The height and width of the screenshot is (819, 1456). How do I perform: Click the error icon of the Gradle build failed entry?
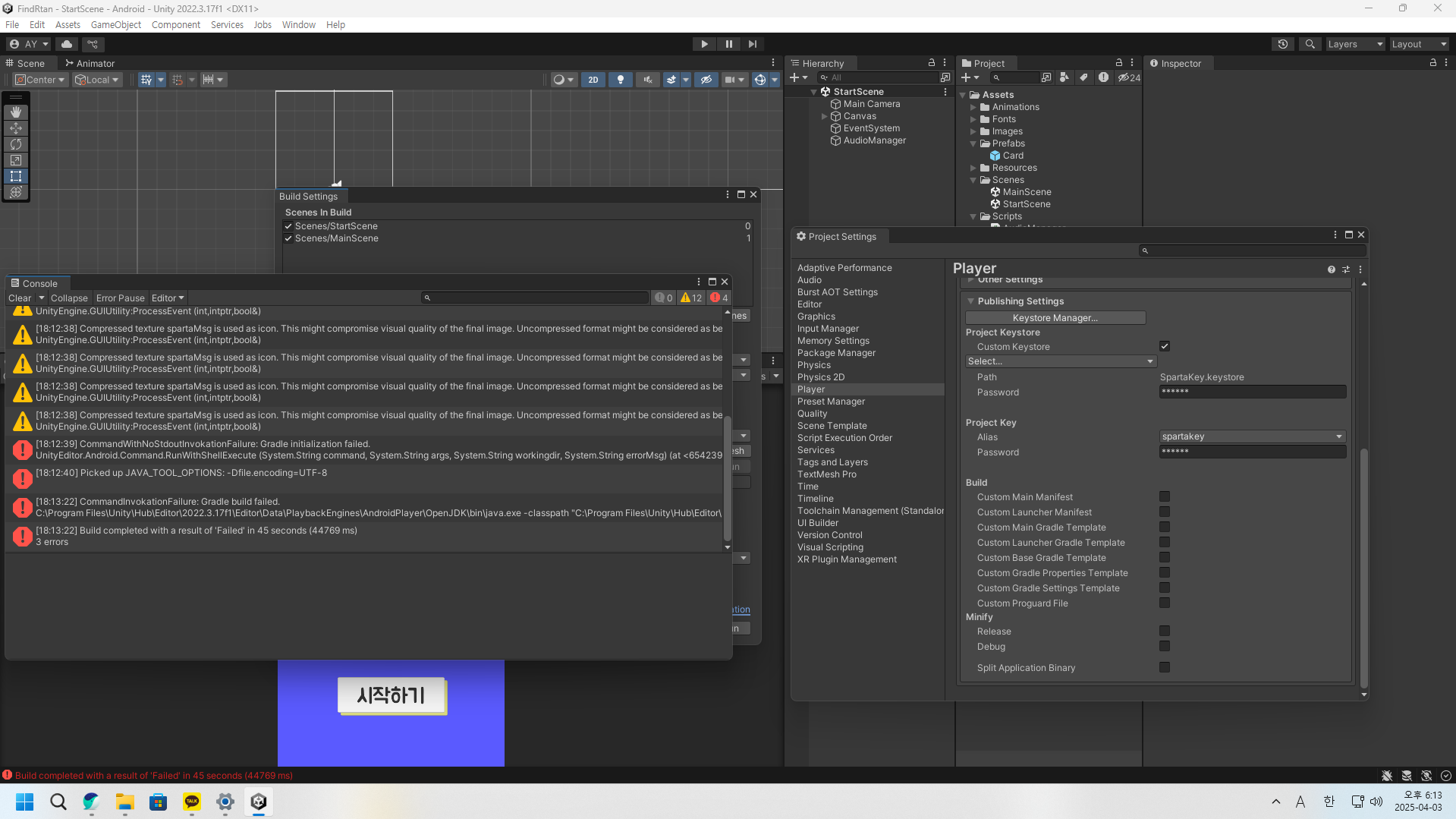click(23, 508)
